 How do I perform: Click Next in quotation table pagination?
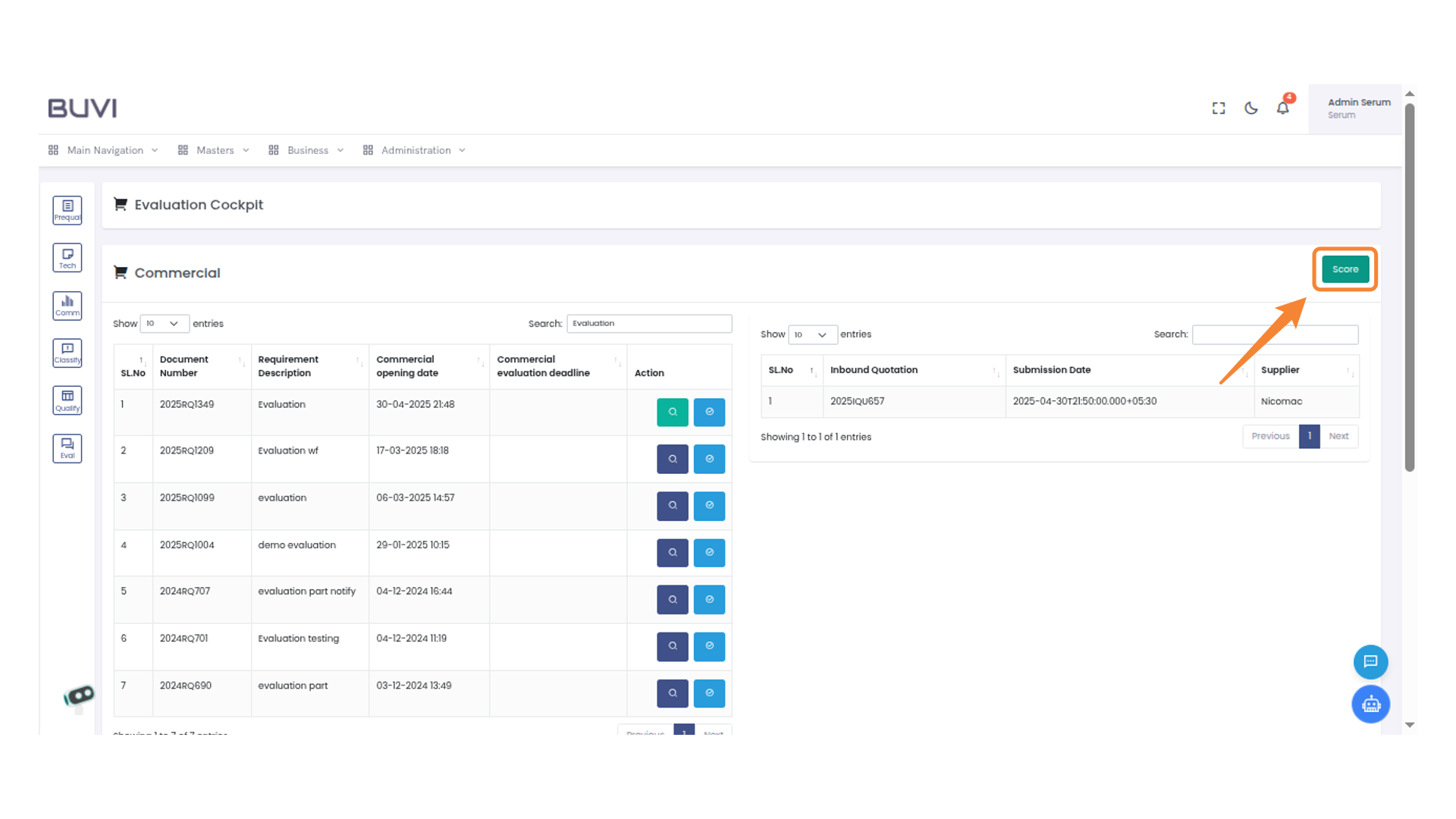coord(1338,436)
